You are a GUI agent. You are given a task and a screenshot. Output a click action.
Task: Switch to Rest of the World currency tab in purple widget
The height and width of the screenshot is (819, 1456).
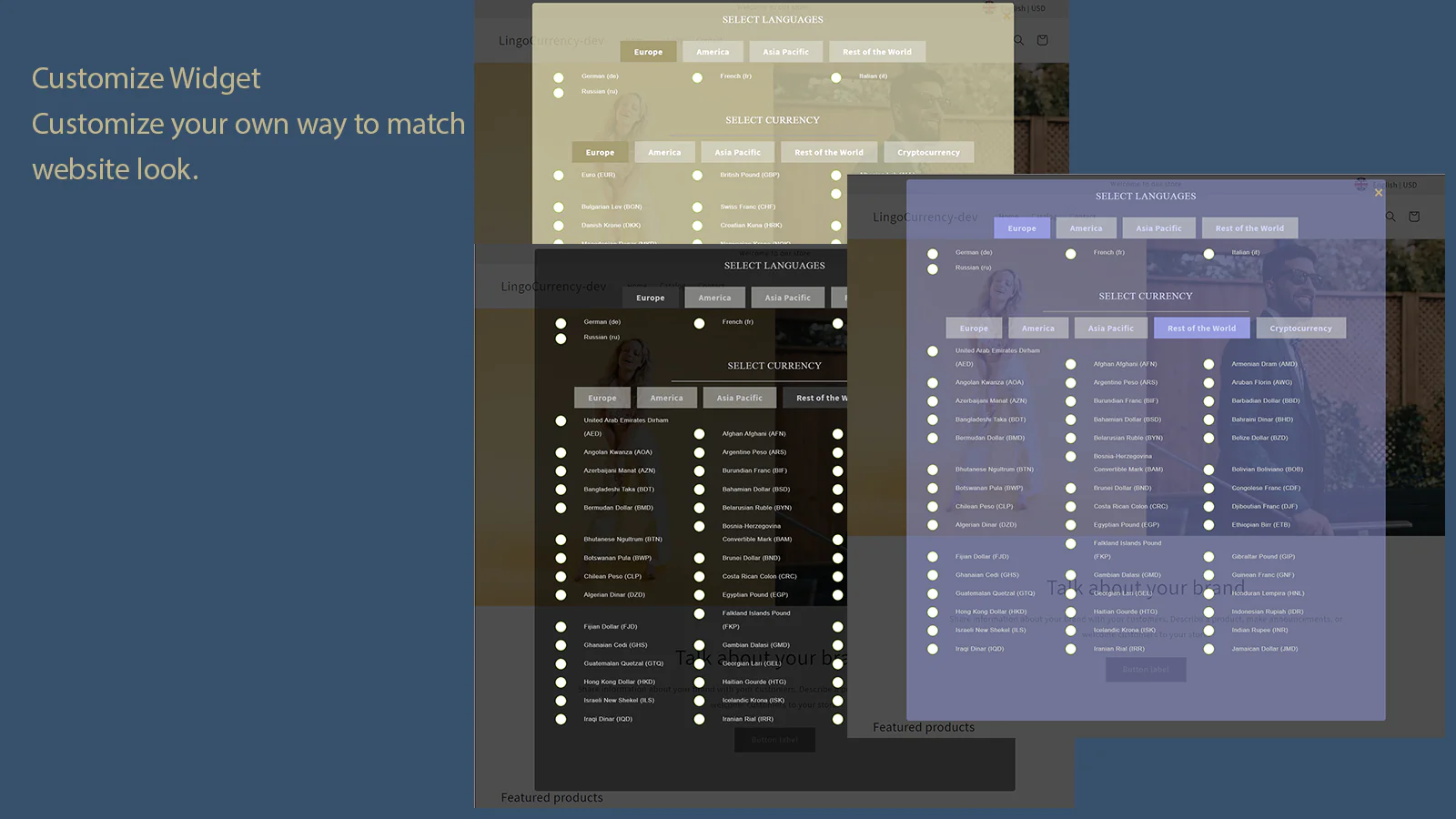[x=1201, y=329]
